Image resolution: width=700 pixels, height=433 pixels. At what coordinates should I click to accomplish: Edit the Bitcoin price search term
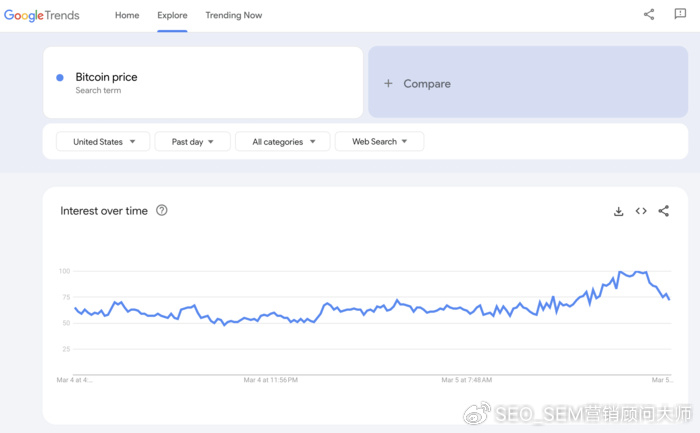(x=203, y=83)
